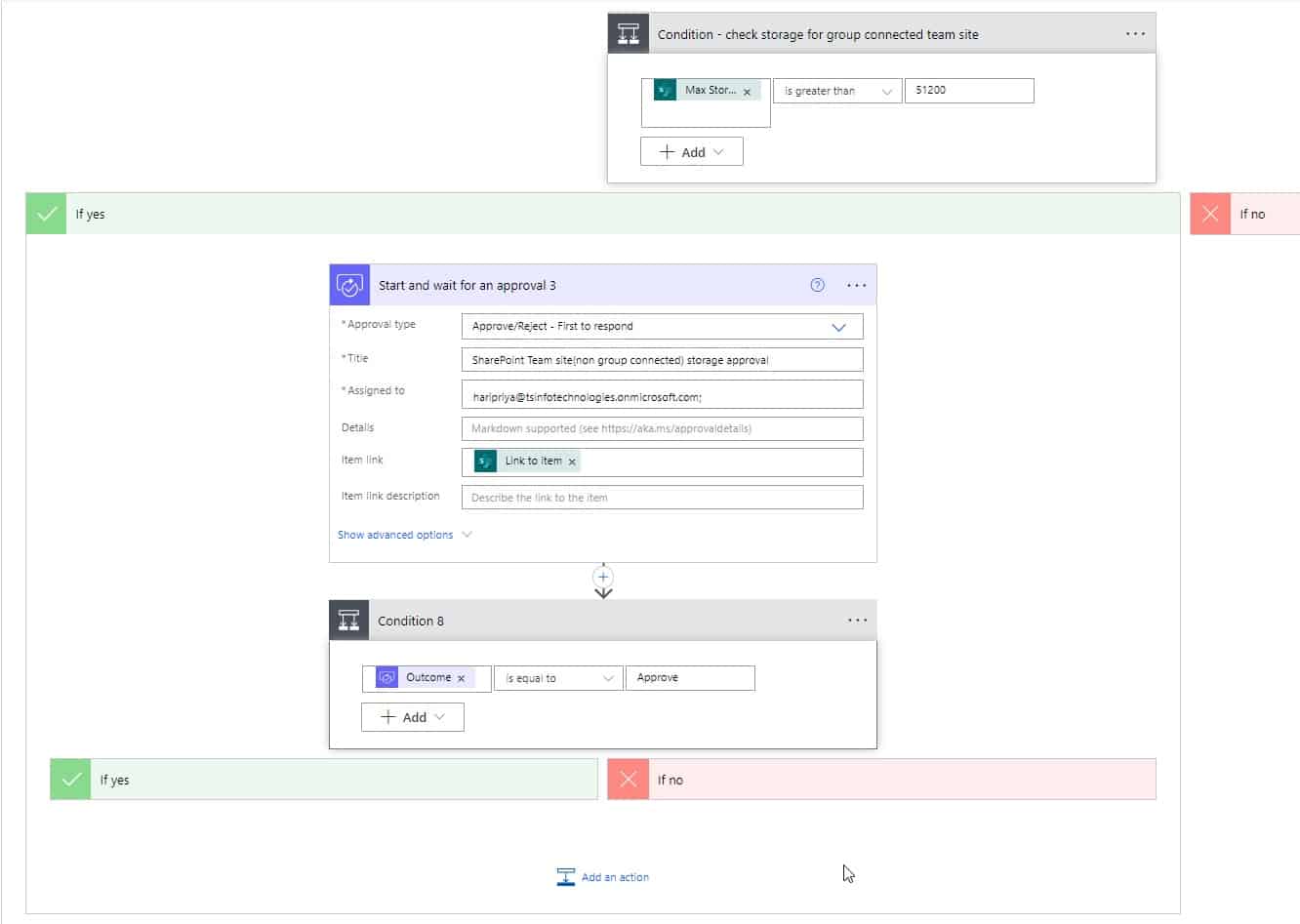Select the 'Start and wait for an approval 3' title

click(x=467, y=286)
